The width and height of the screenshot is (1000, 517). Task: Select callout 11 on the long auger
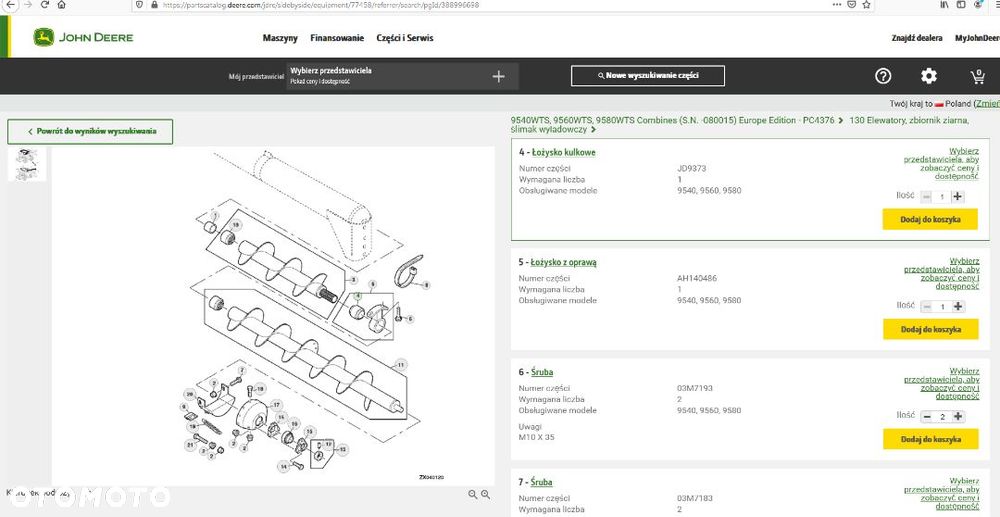400,365
